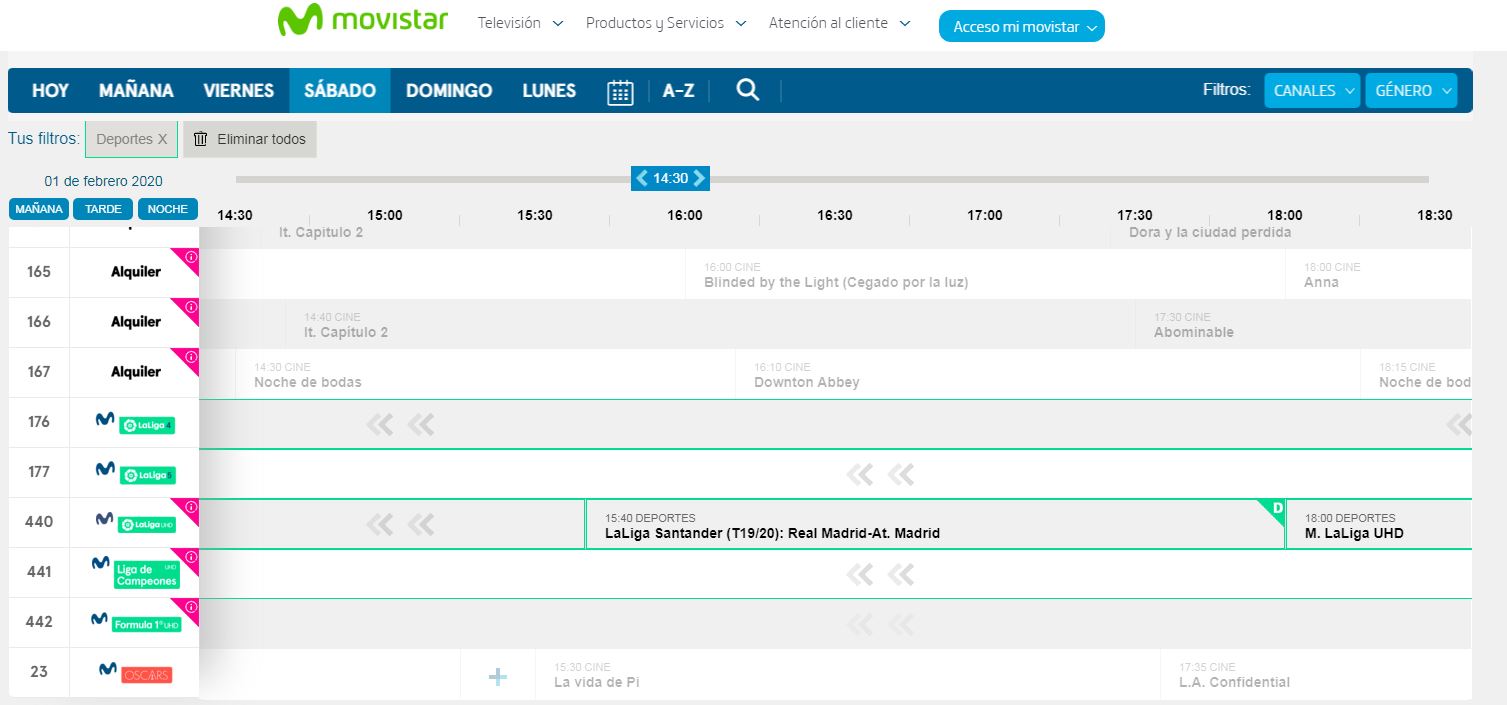Click the Formula 1 UHD channel logo
1507x705 pixels.
tap(135, 622)
